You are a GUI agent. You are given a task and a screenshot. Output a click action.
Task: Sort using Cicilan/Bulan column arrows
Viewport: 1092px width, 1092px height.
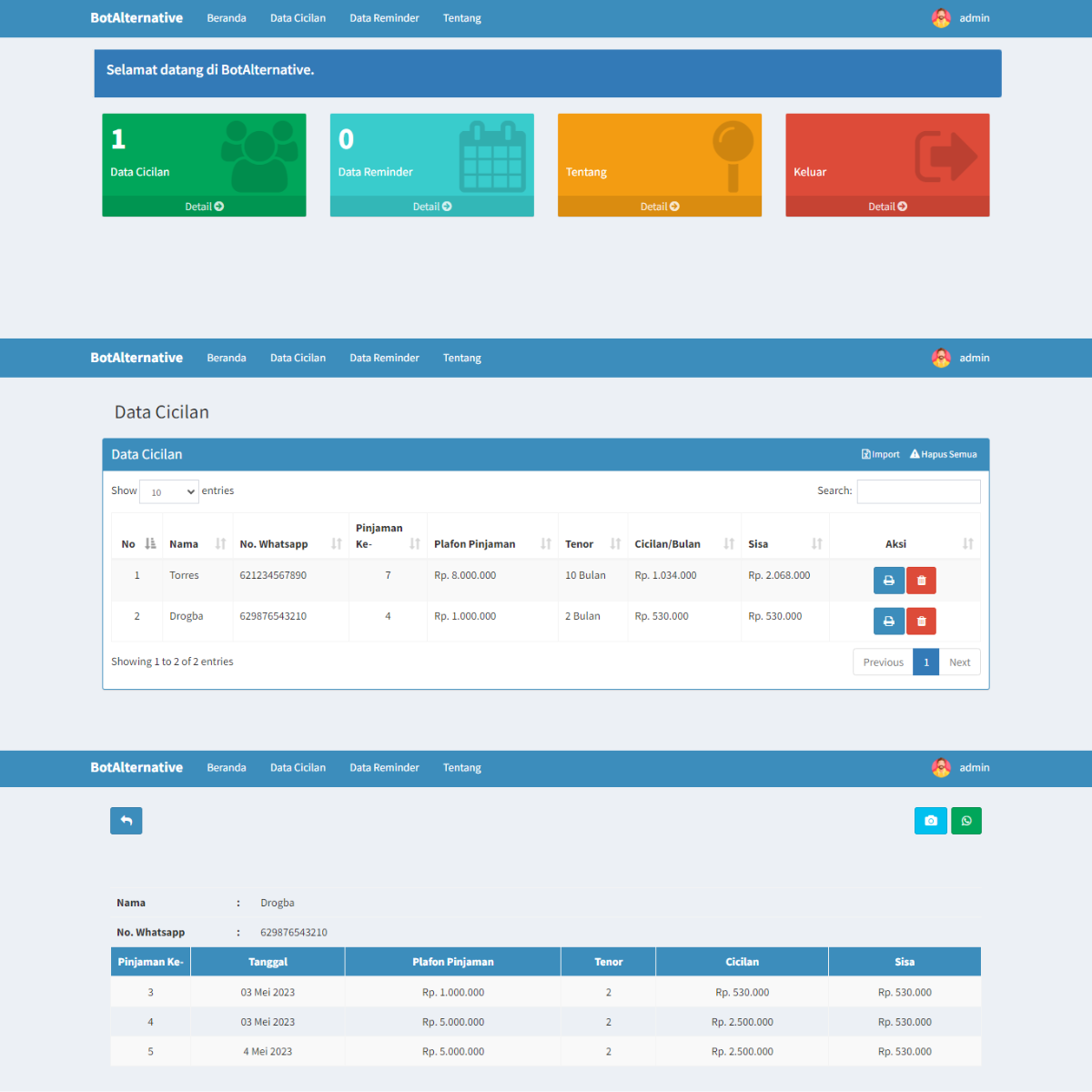click(x=729, y=544)
